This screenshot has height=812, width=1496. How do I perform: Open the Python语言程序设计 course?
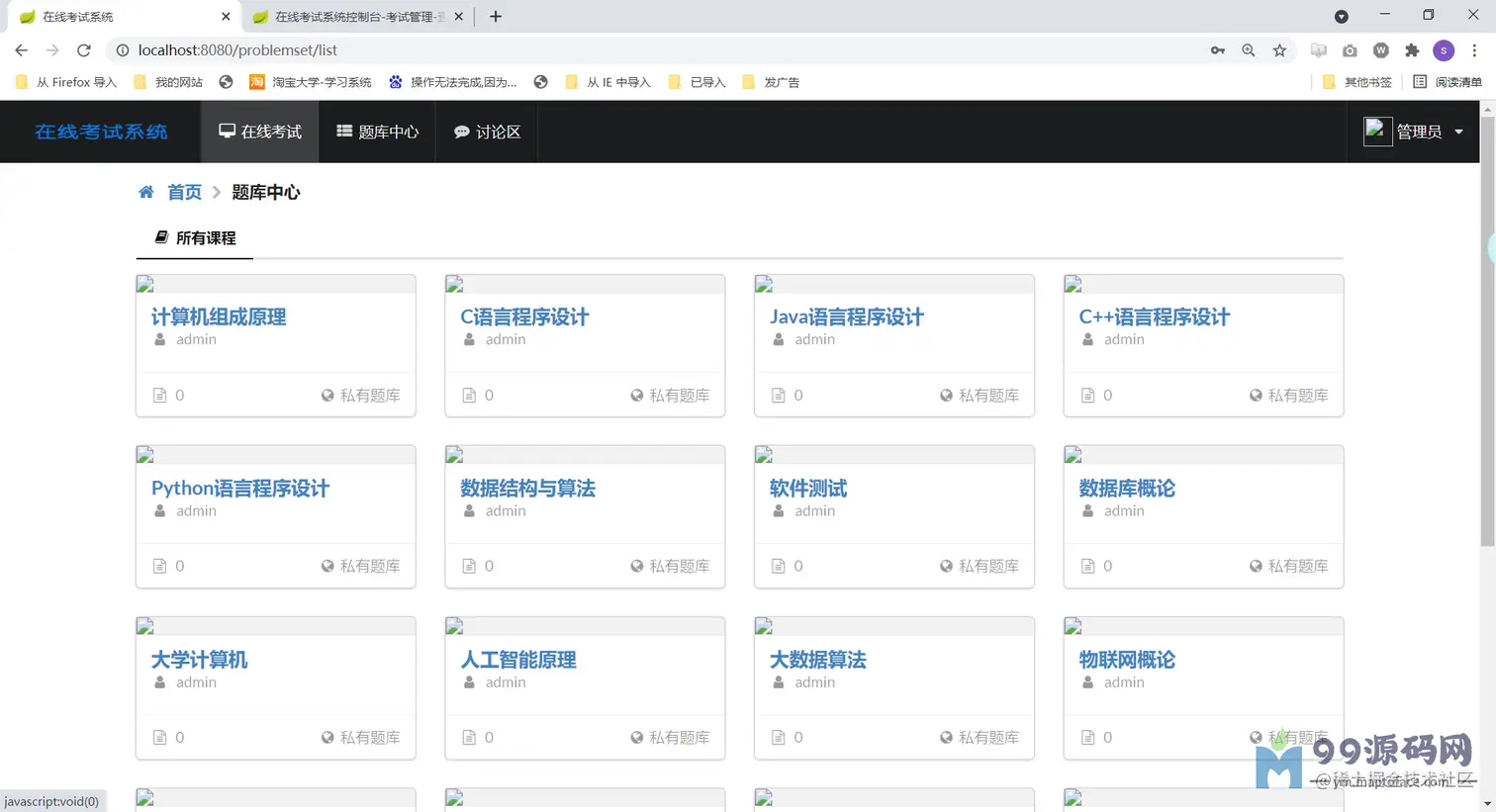tap(240, 488)
